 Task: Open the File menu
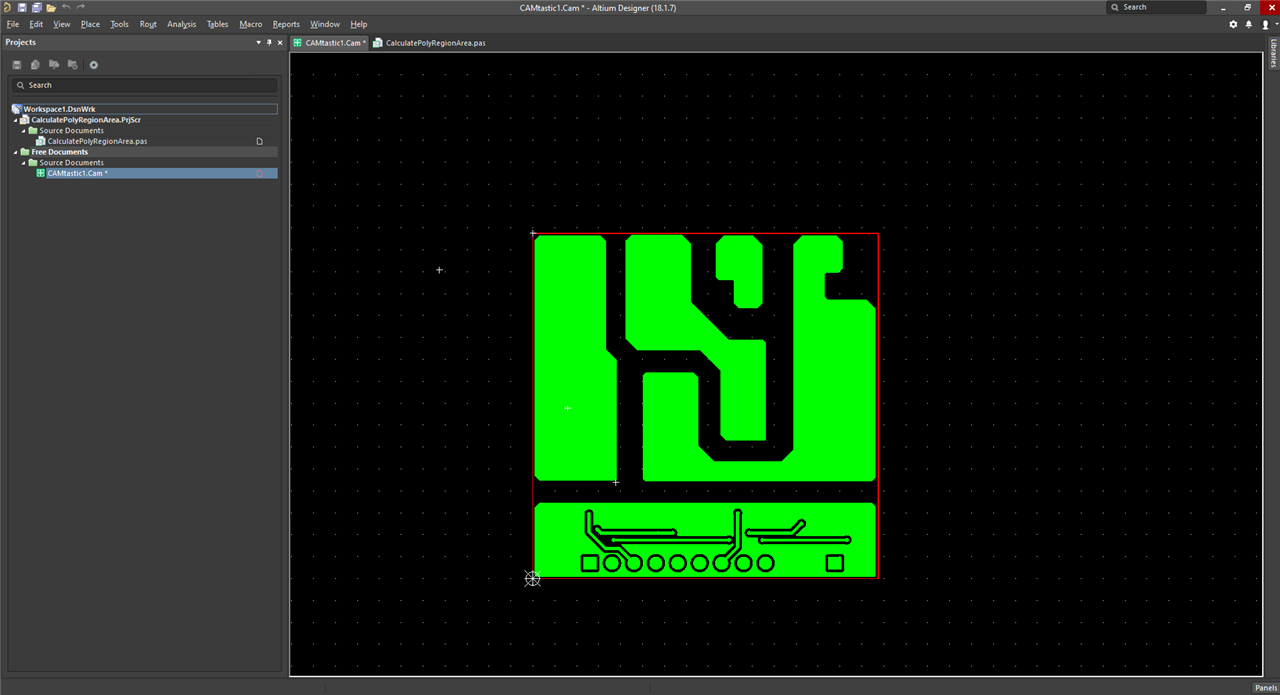[13, 24]
